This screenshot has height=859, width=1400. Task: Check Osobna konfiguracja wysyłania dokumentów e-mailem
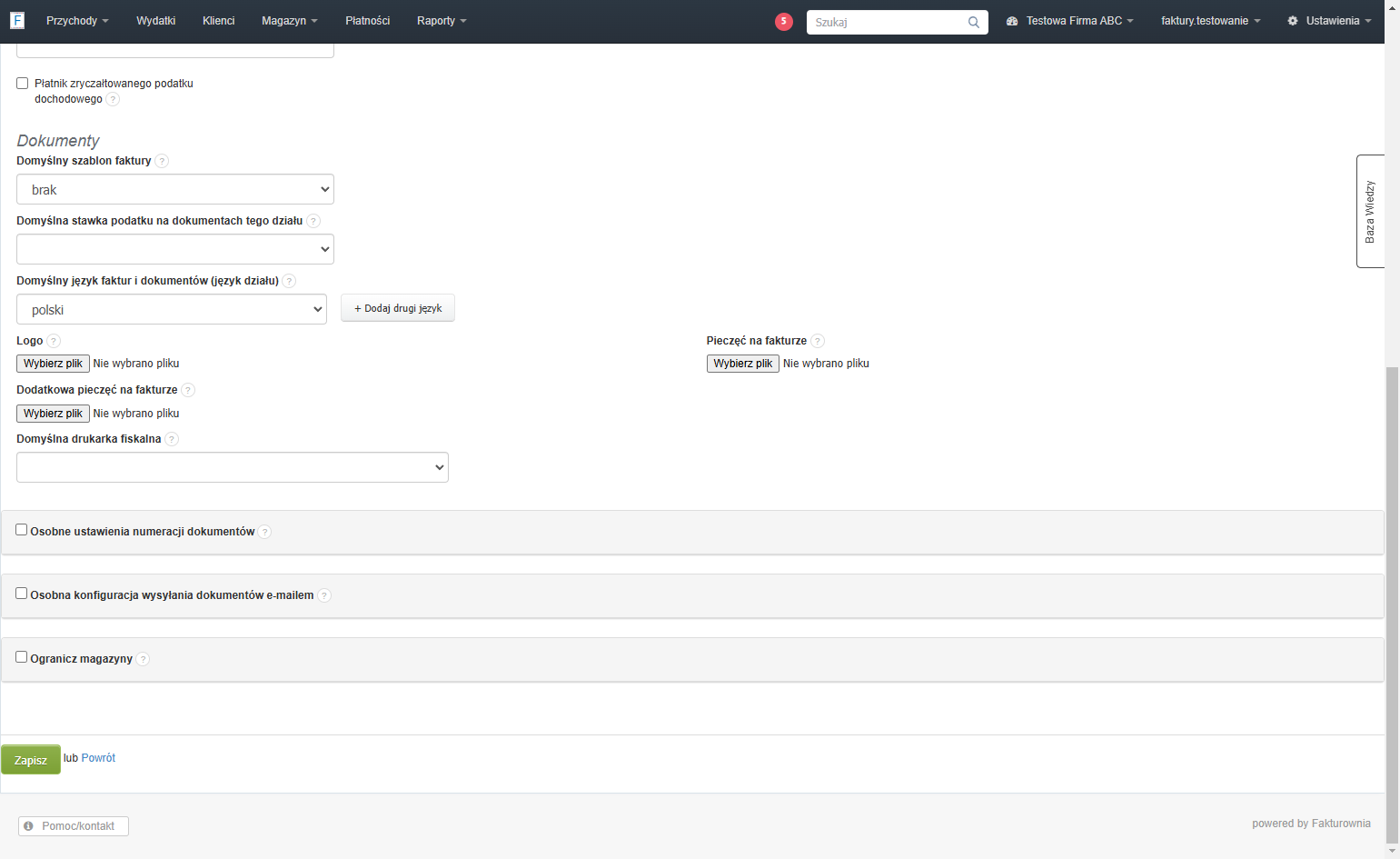click(x=22, y=594)
